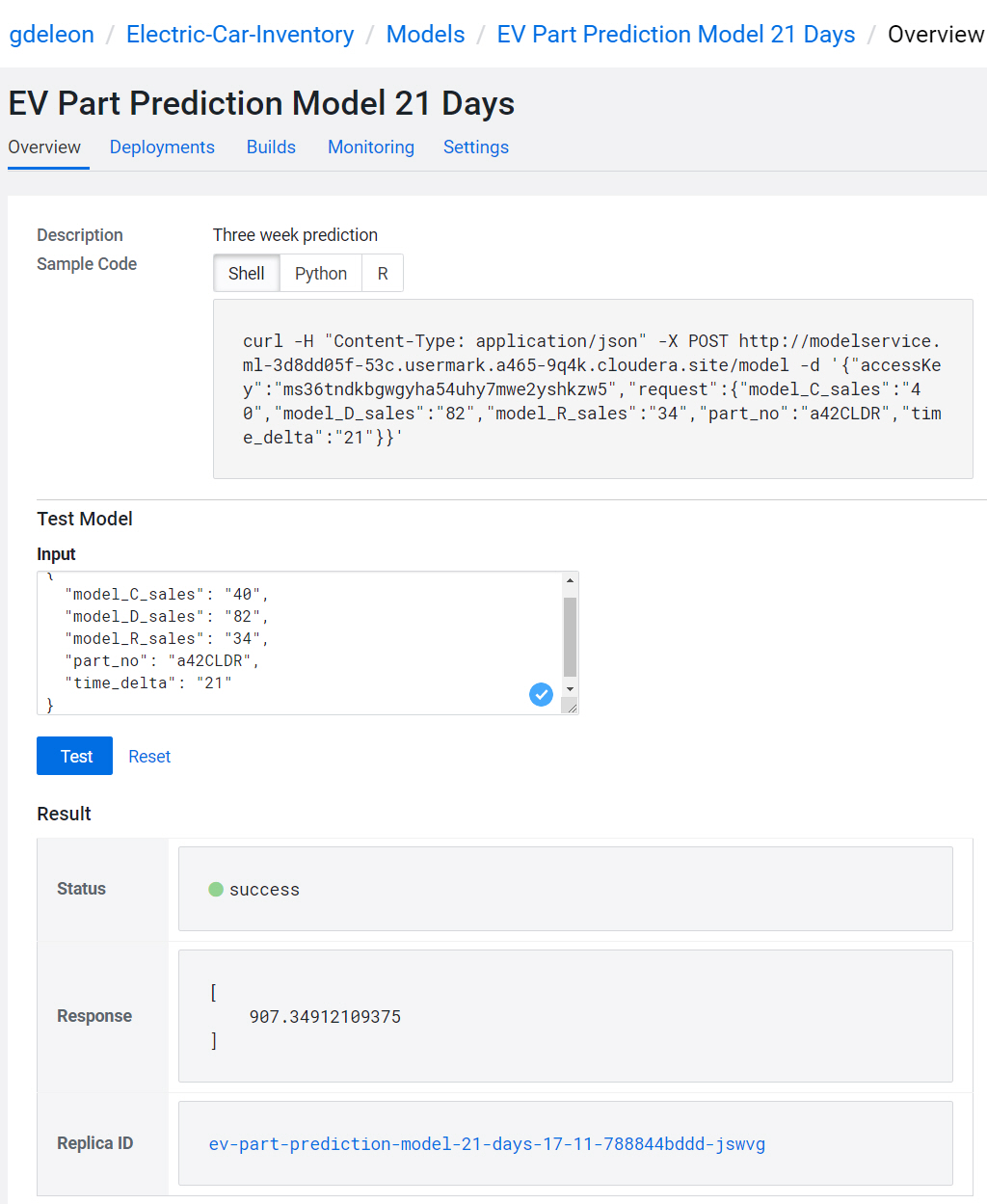Click the "model_D_sales": "82" input line
Viewport: 987px width, 1204px height.
(x=167, y=617)
